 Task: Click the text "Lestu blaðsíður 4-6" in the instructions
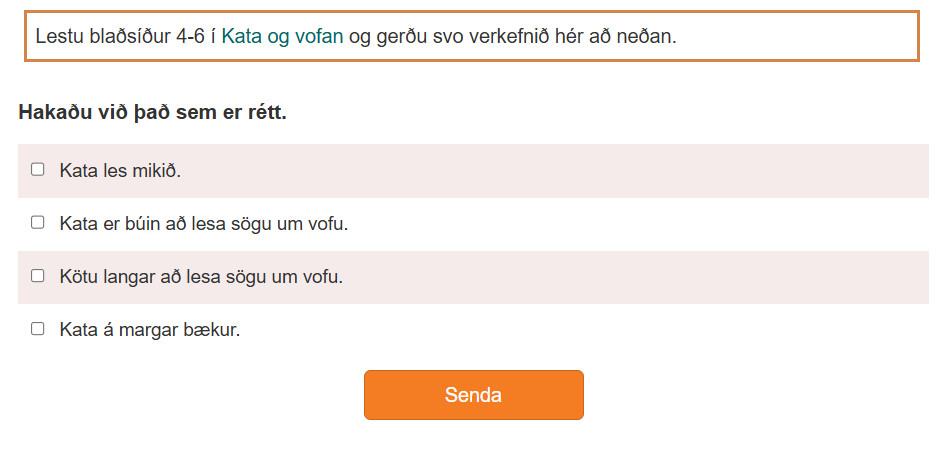[x=120, y=37]
